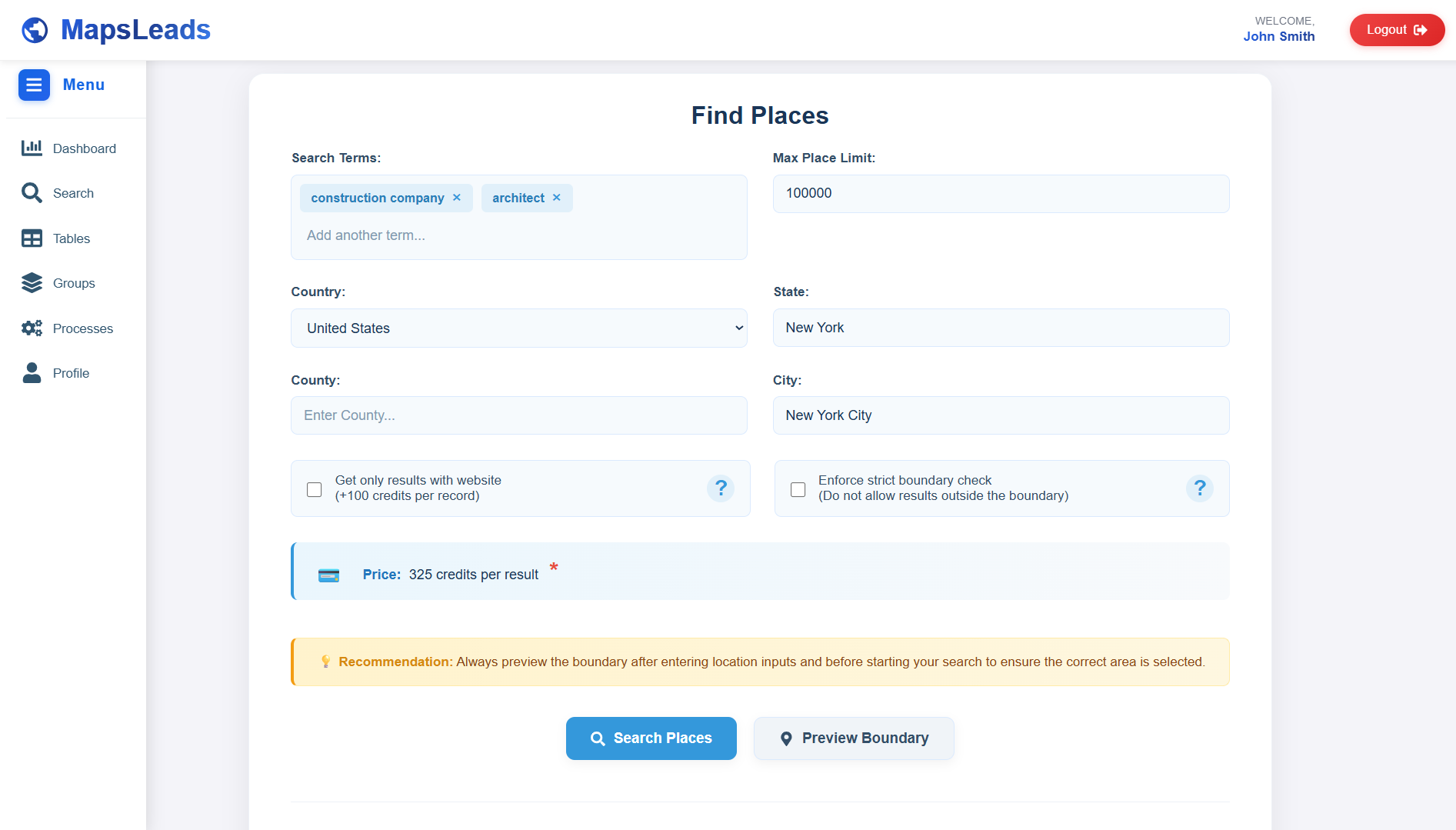
Task: Open help for strict boundary check
Action: tap(1199, 488)
